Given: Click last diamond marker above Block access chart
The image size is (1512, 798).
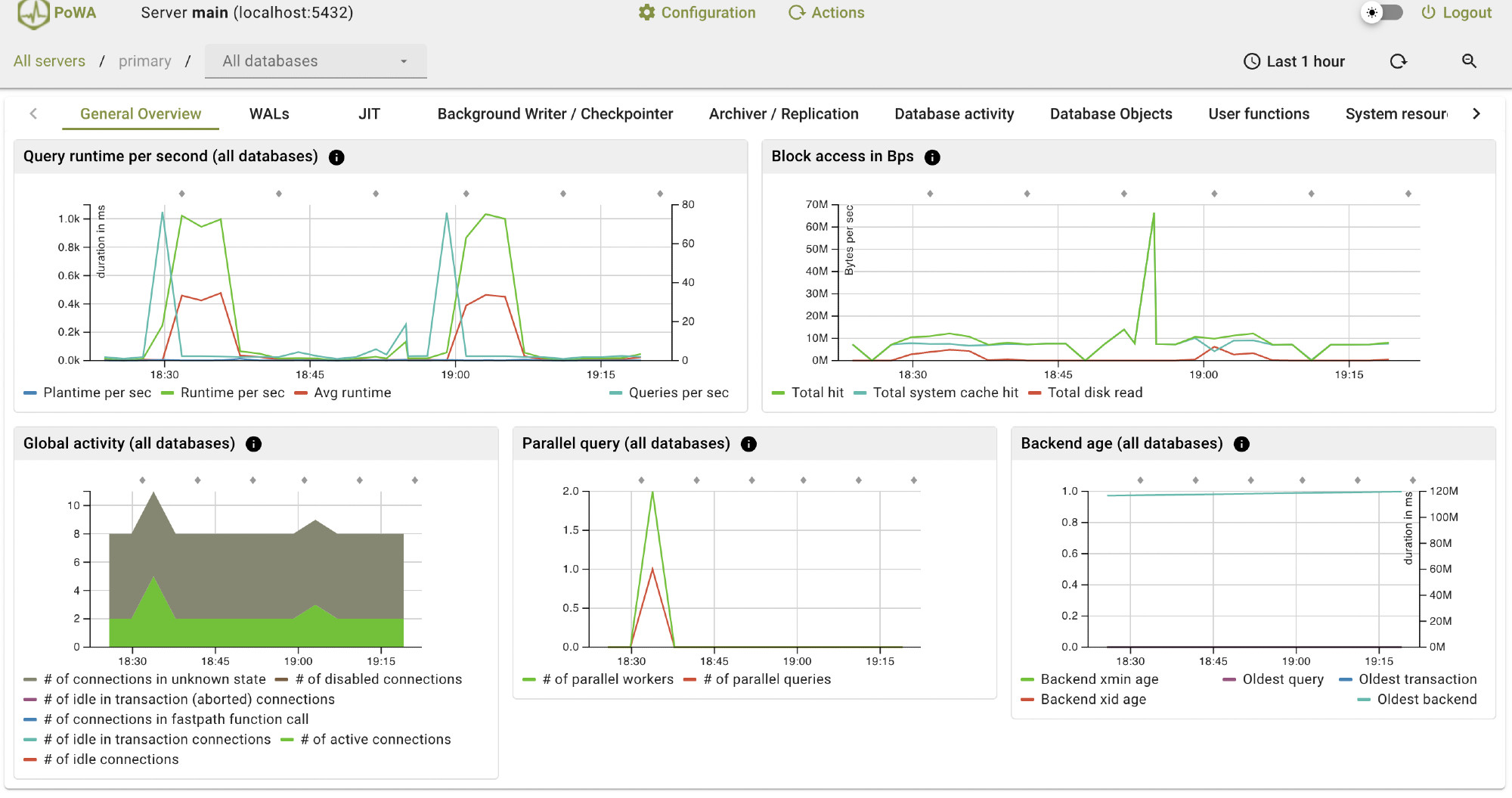Looking at the screenshot, I should coord(1408,194).
